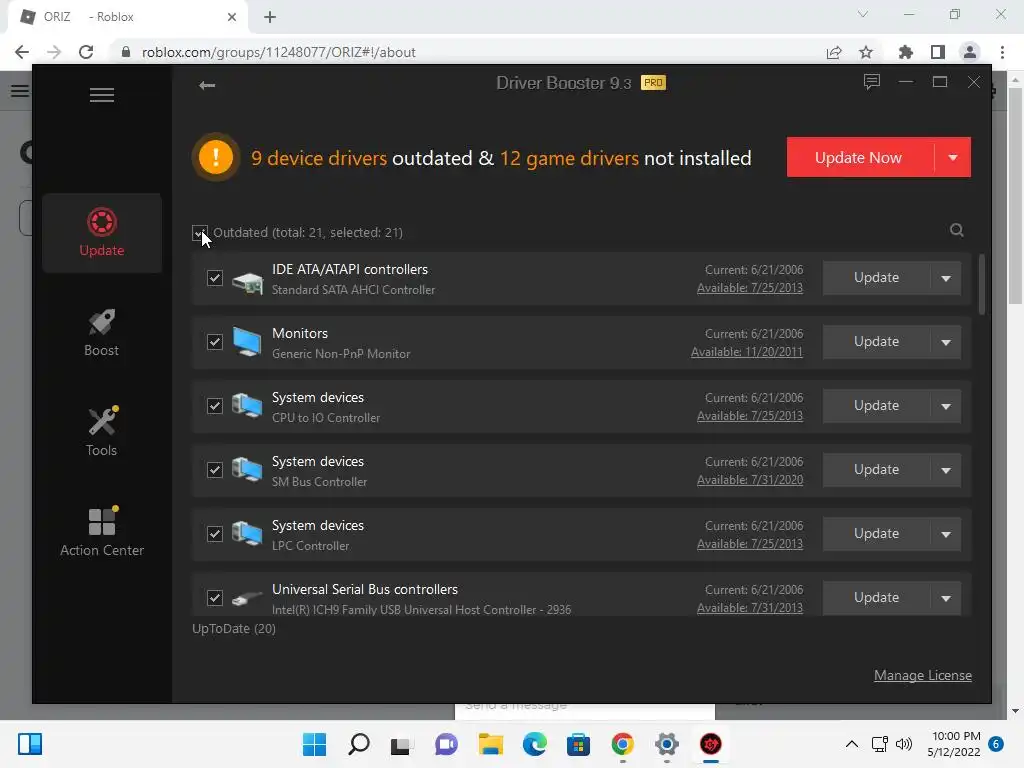Open Driver Booster icon in taskbar

tap(711, 744)
